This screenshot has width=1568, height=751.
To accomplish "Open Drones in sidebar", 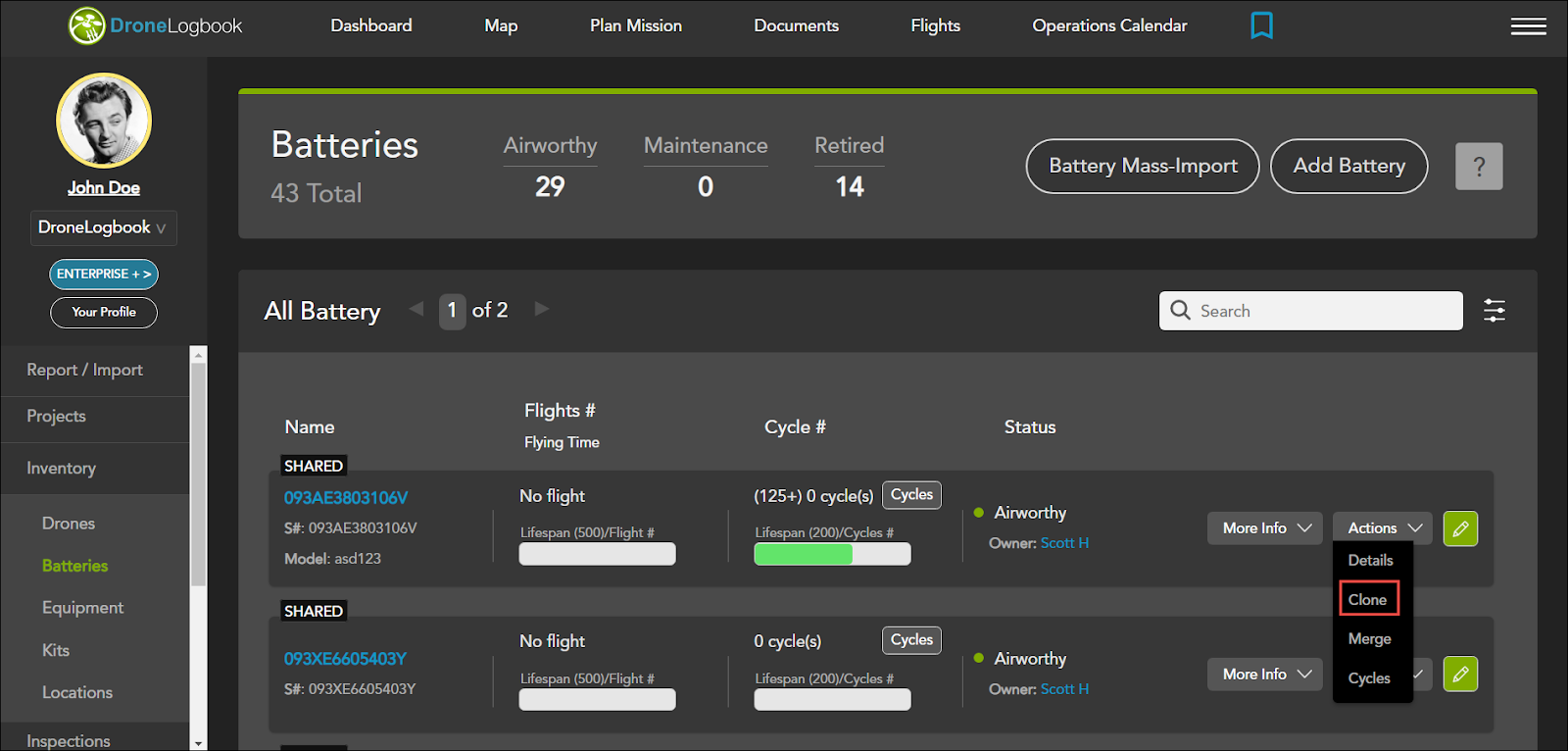I will click(x=69, y=524).
